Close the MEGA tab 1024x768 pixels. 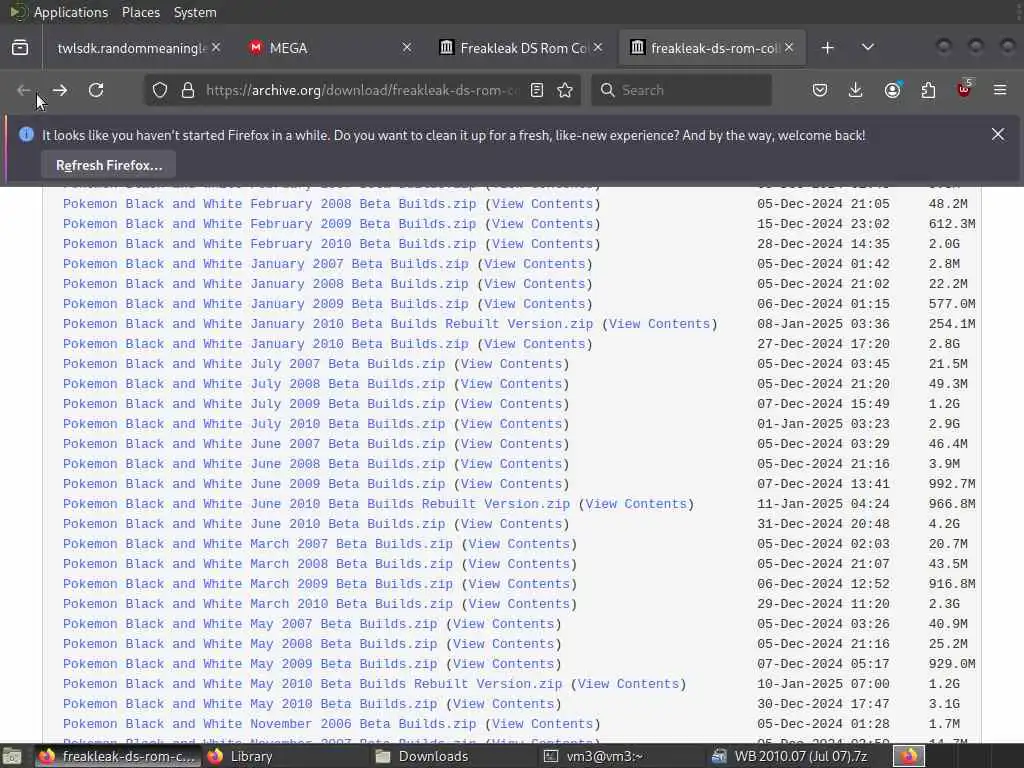point(407,48)
